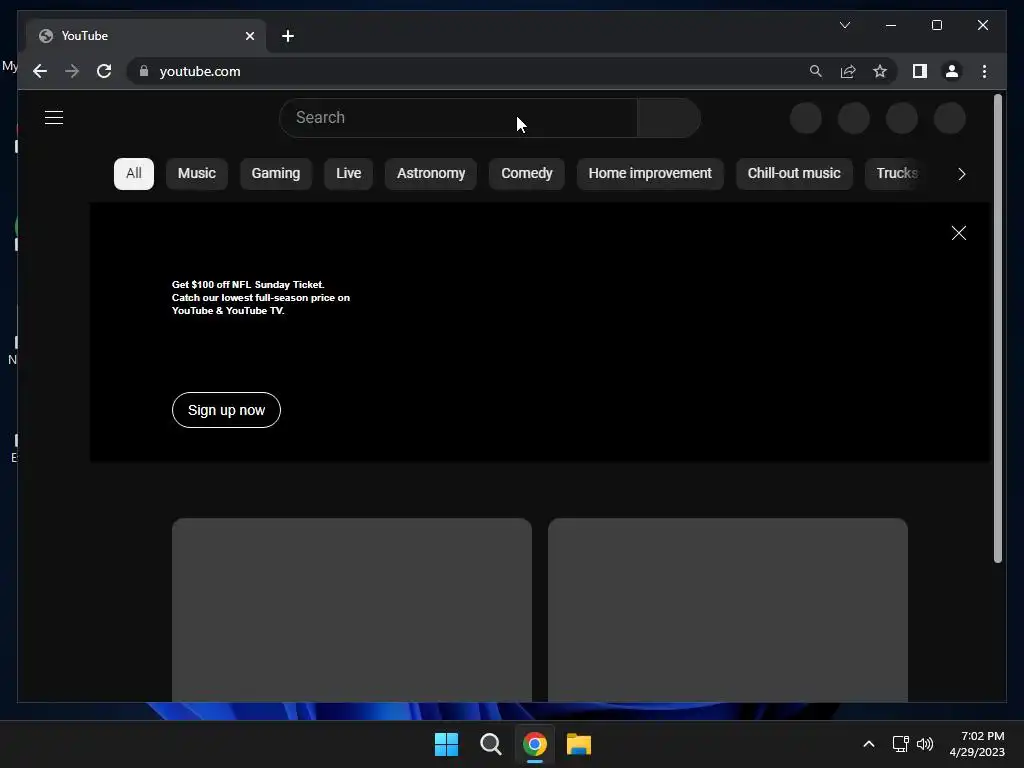The height and width of the screenshot is (768, 1024).
Task: Open the first loading video thumbnail
Action: tap(352, 610)
